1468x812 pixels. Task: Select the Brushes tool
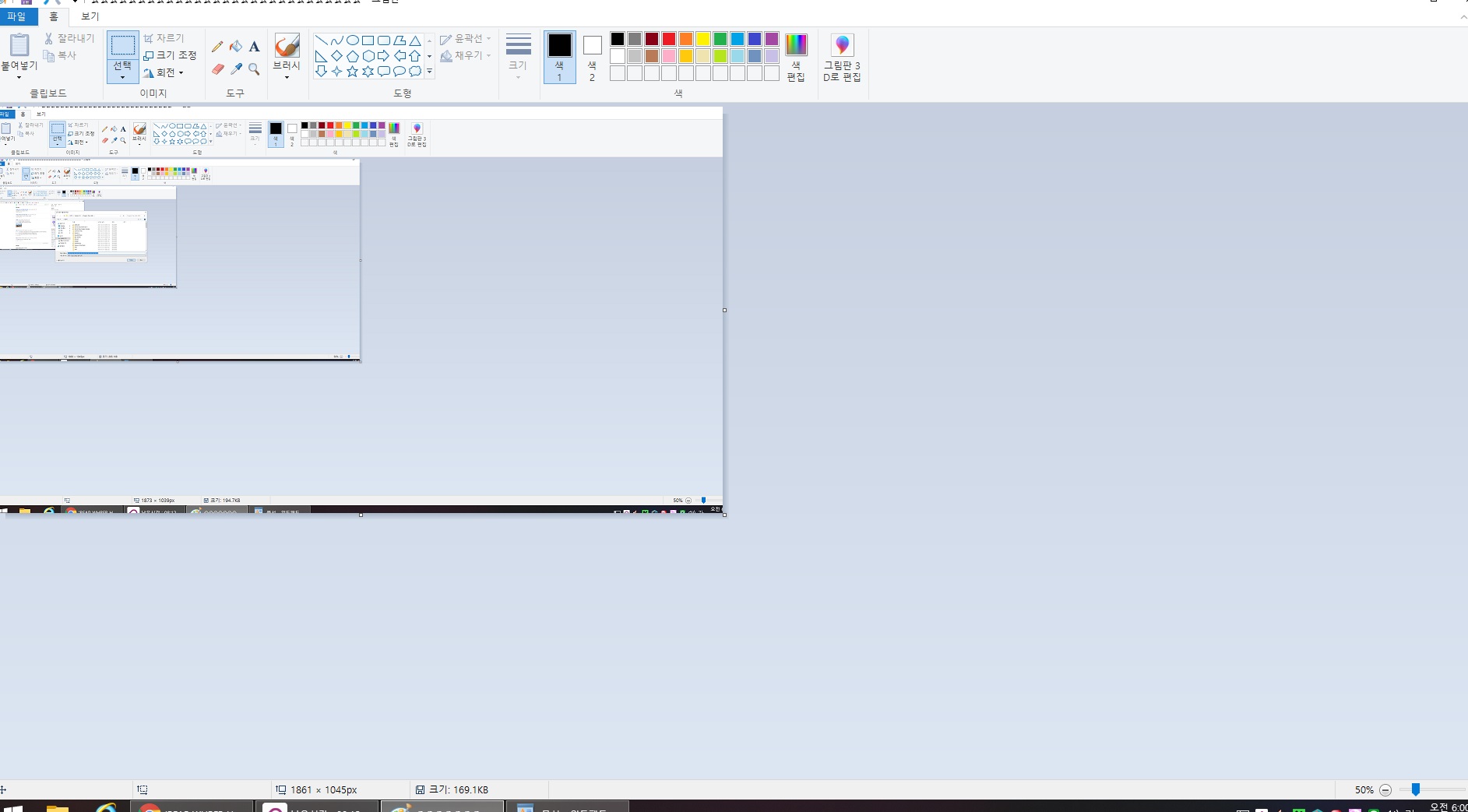[287, 45]
